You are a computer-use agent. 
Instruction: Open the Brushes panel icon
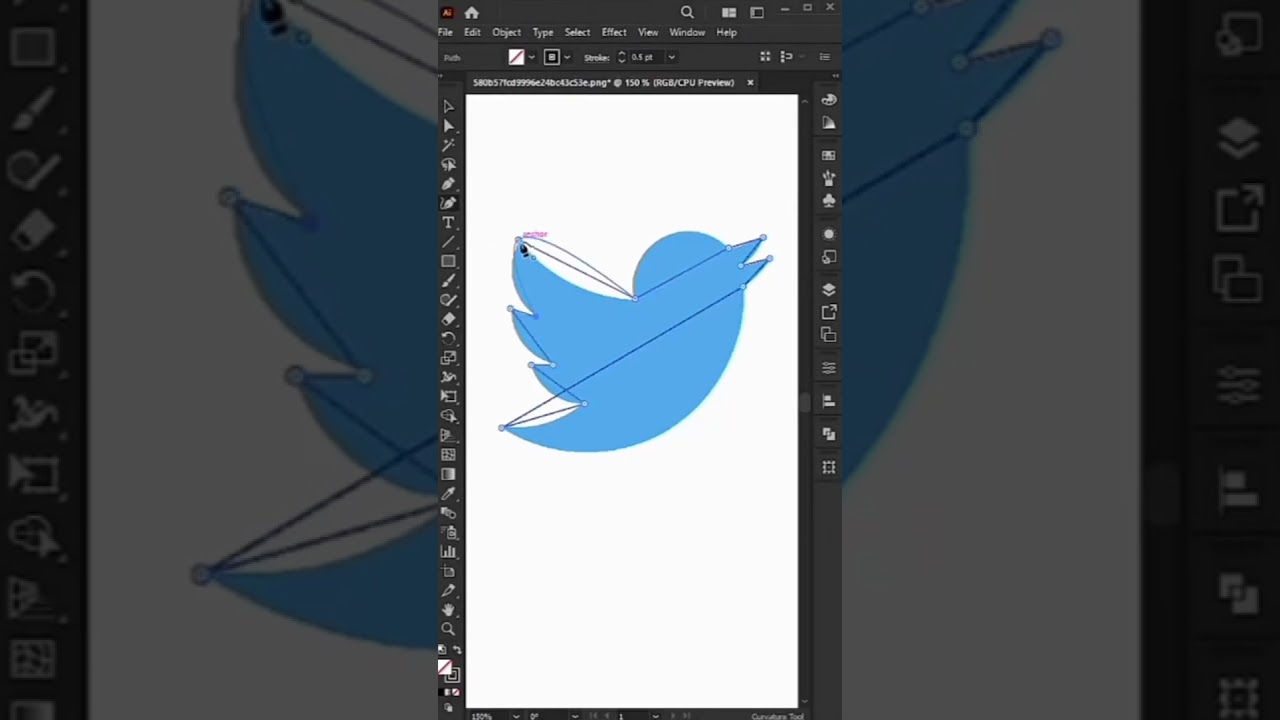(829, 178)
